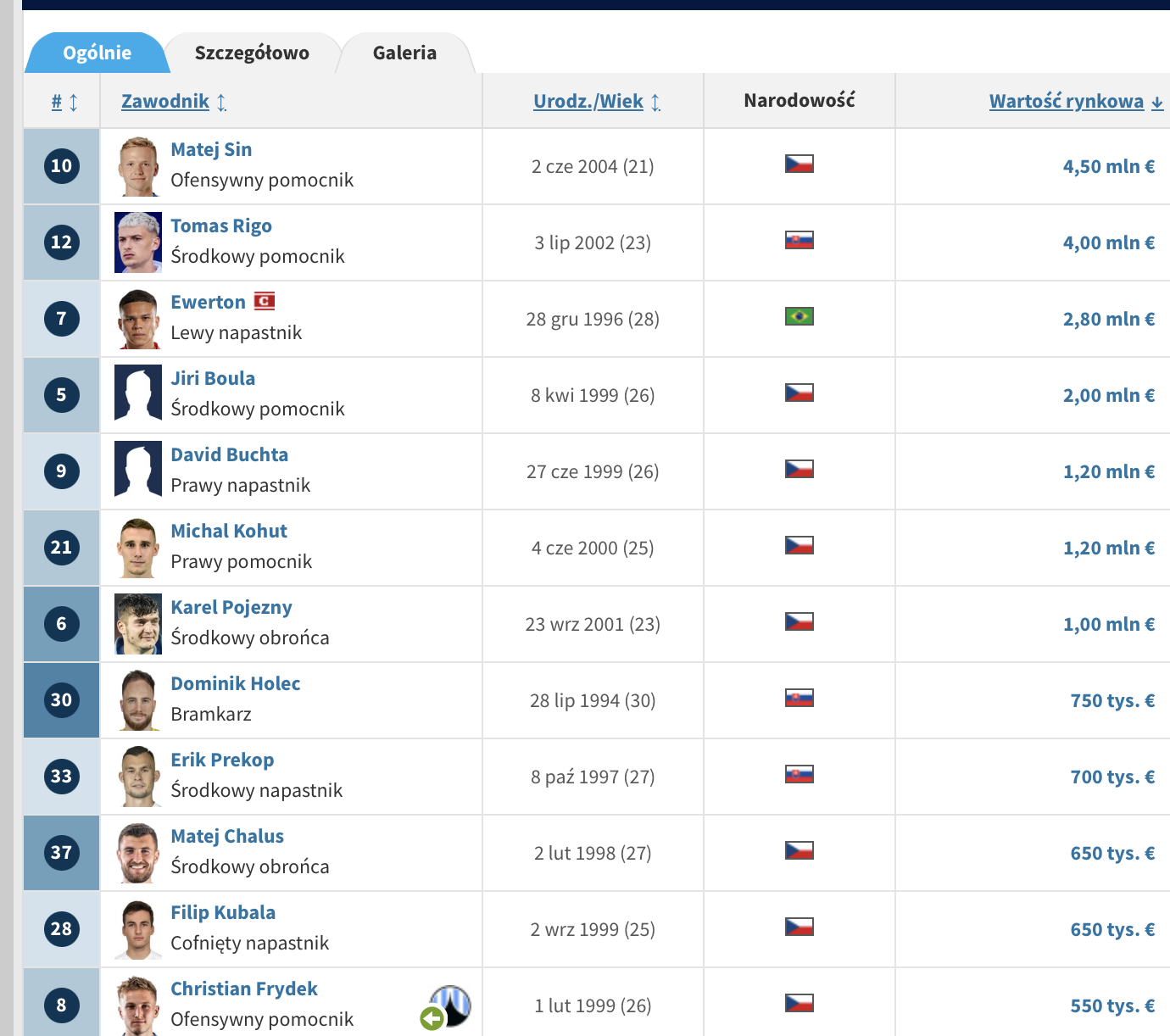Click Erik Prekop's portrait thumbnail
This screenshot has height=1036, width=1170.
[x=137, y=777]
